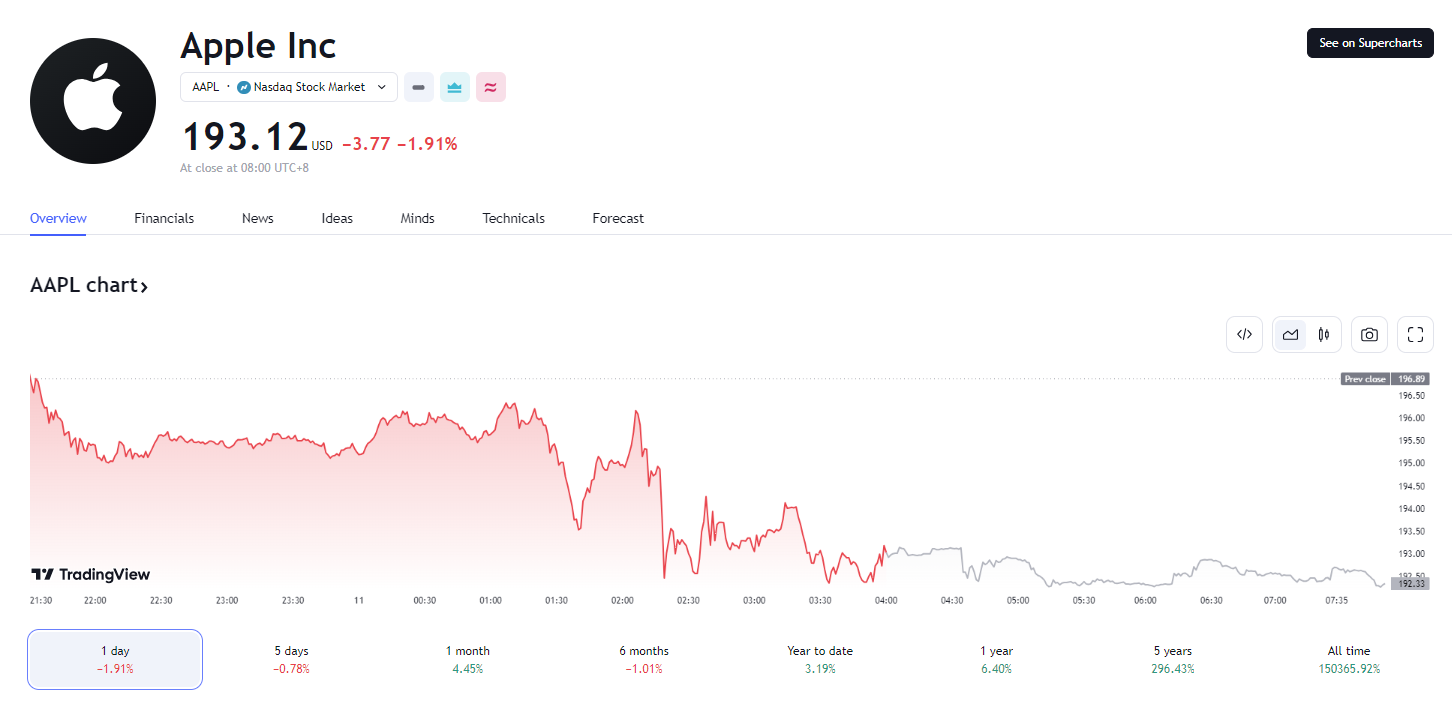This screenshot has height=722, width=1452.
Task: Open the Technicals tab
Action: (513, 218)
